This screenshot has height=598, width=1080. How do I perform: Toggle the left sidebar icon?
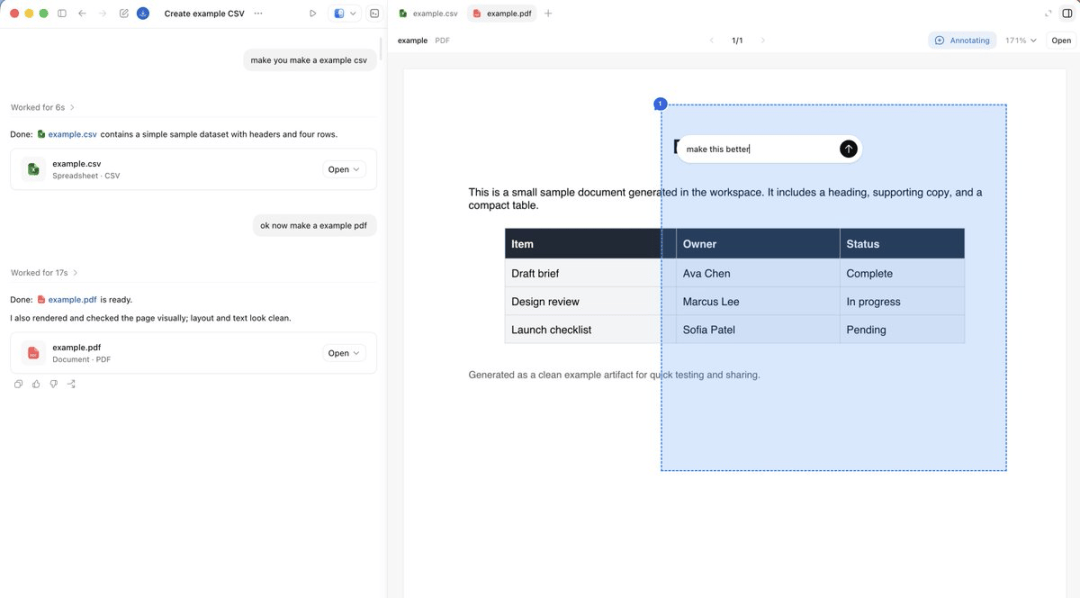[62, 13]
